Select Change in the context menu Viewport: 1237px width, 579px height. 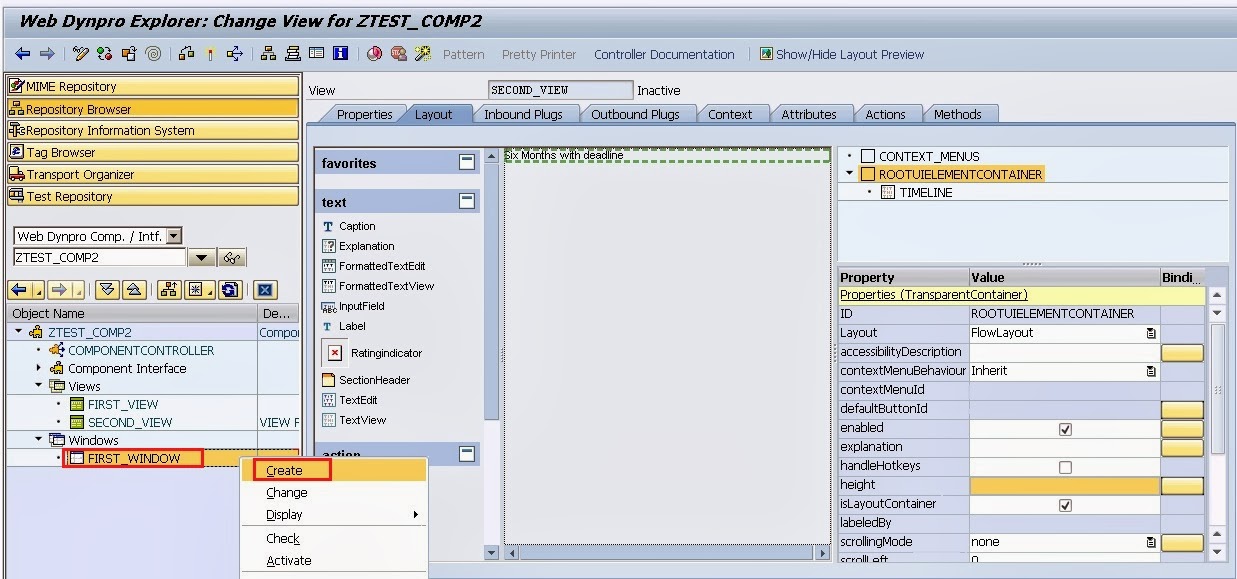287,492
